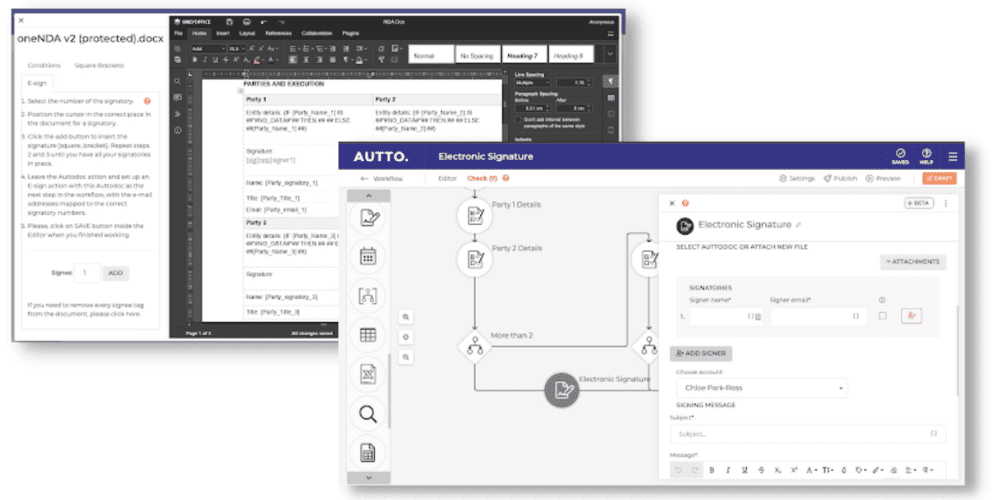The image size is (1000, 500).
Task: Click Preview in the Autto toolbar
Action: [x=883, y=179]
